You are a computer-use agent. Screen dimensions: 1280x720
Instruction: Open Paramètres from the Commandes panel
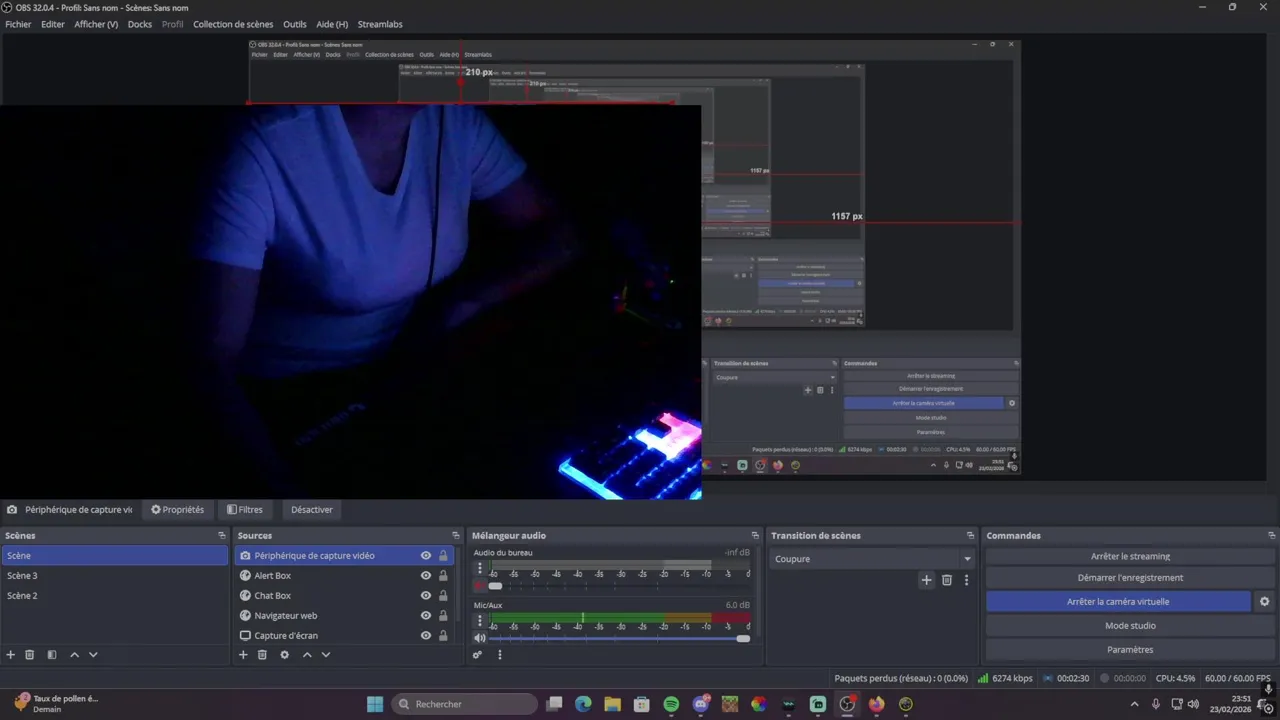pyautogui.click(x=1130, y=650)
